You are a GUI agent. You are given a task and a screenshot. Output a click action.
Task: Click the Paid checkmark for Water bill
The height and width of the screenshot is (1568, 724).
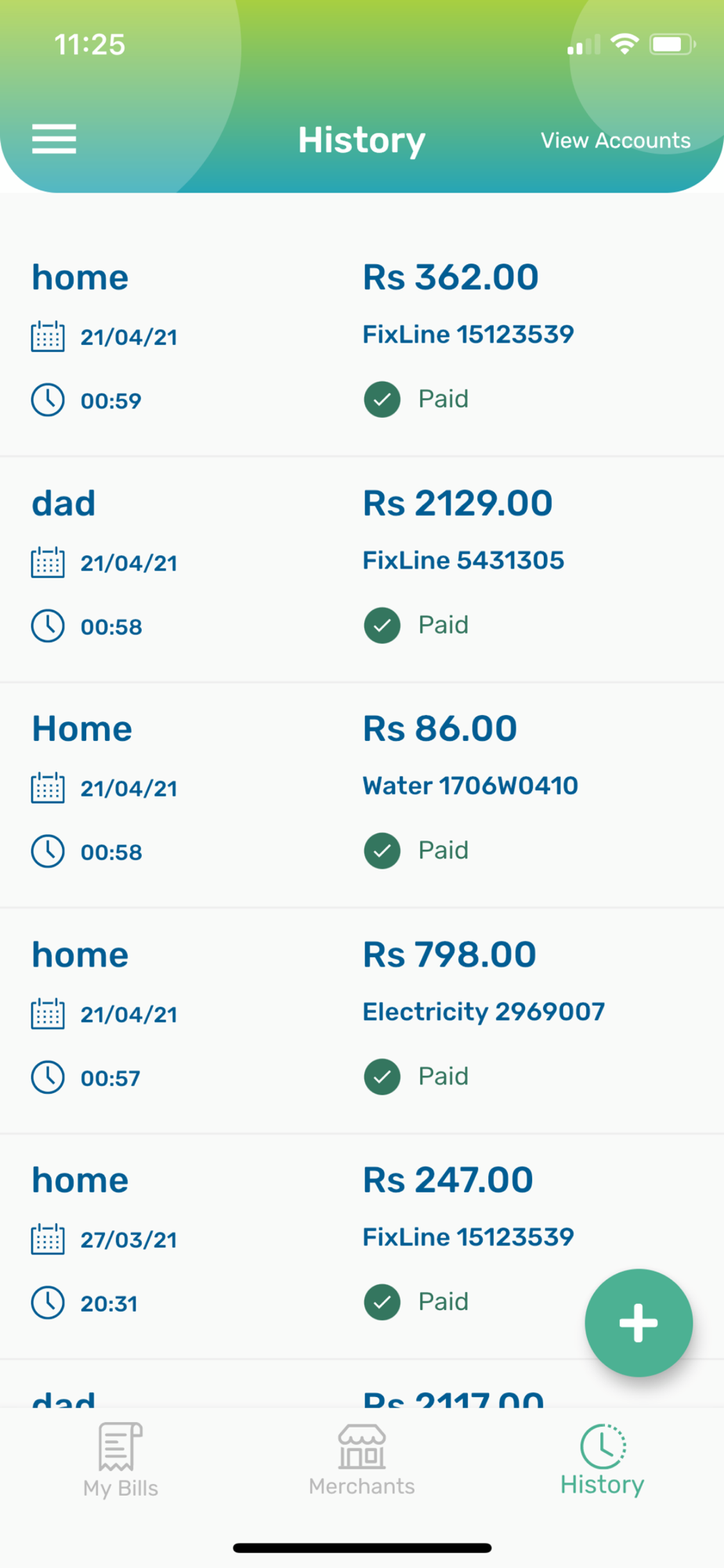[382, 851]
